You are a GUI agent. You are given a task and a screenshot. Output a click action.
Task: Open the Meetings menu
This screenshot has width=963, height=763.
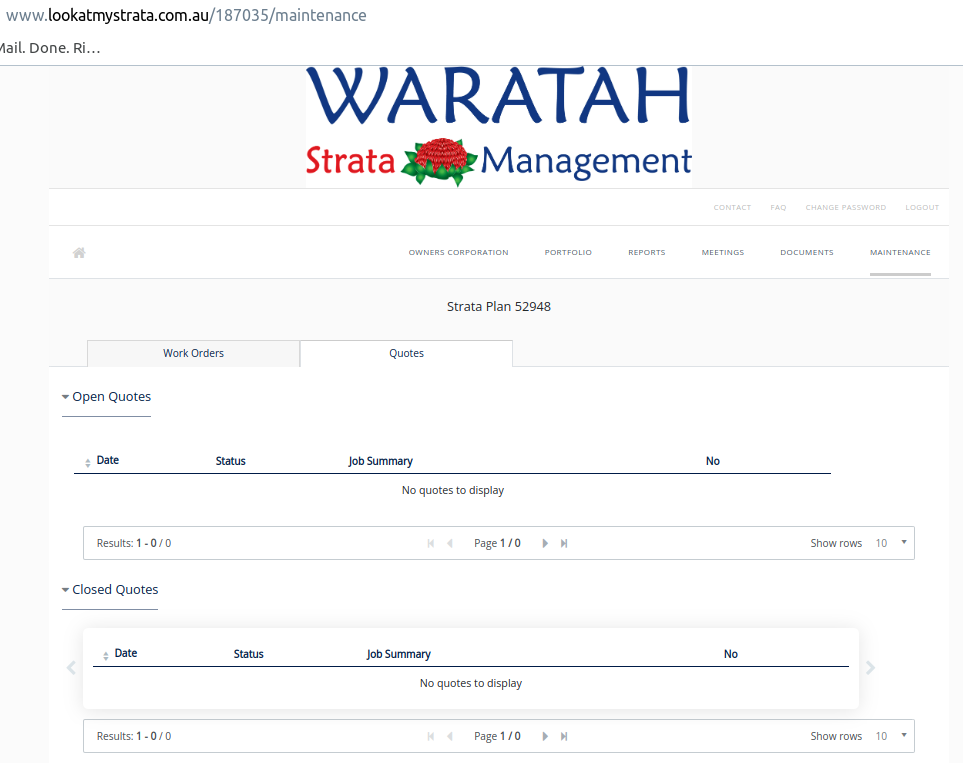coord(723,252)
